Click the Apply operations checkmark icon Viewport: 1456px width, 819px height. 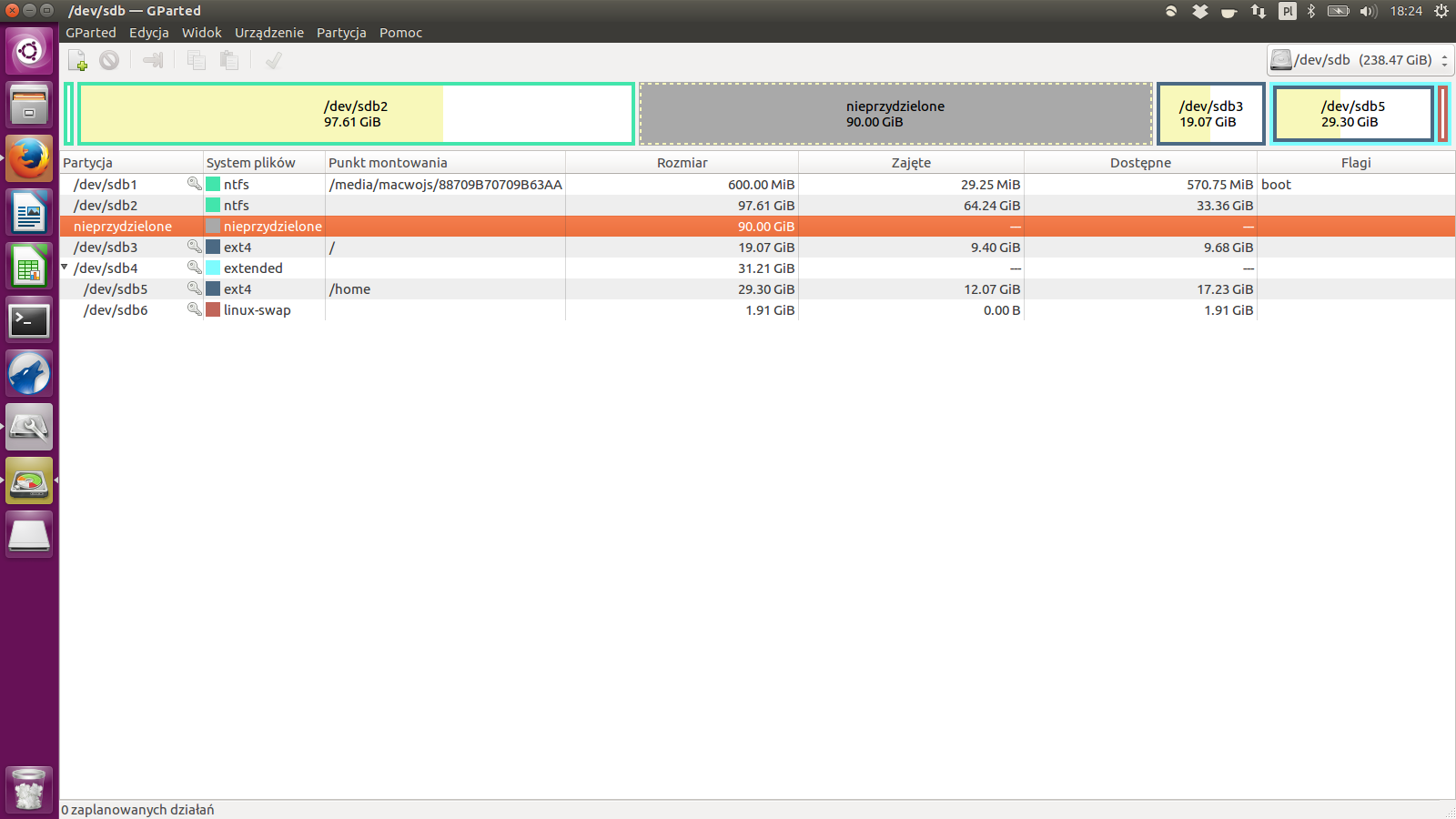pyautogui.click(x=273, y=60)
